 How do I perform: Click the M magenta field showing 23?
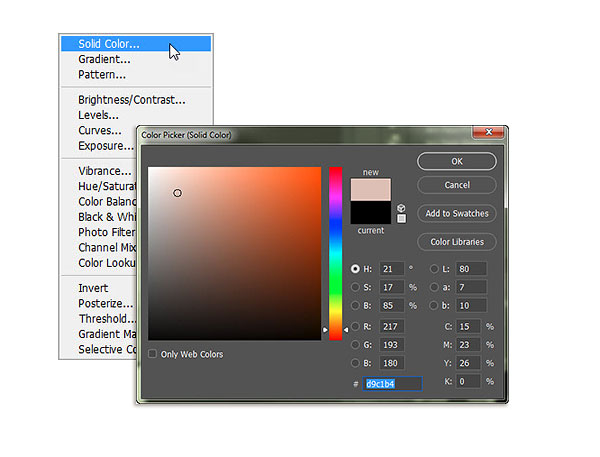click(468, 345)
